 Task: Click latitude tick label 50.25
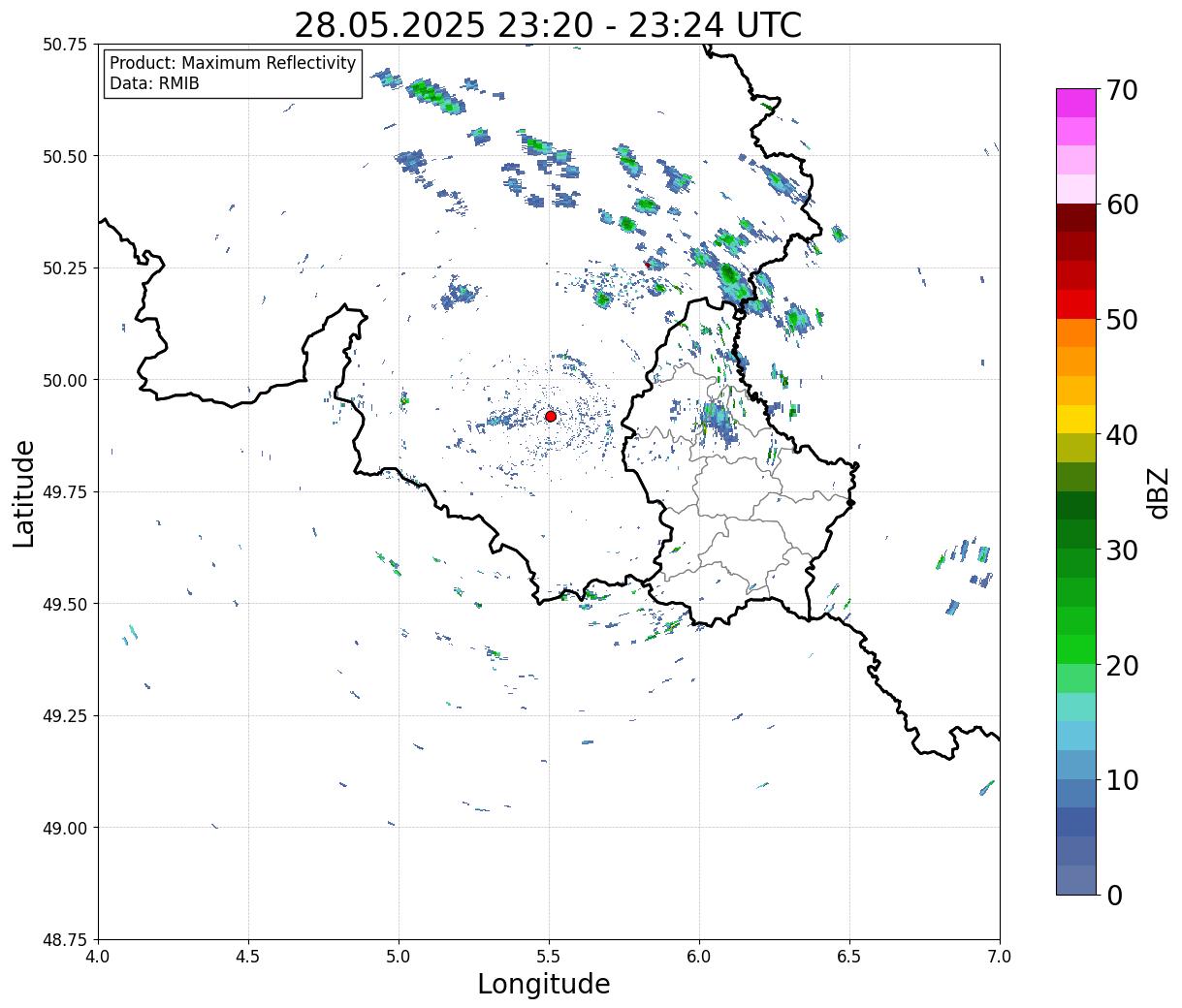point(65,268)
